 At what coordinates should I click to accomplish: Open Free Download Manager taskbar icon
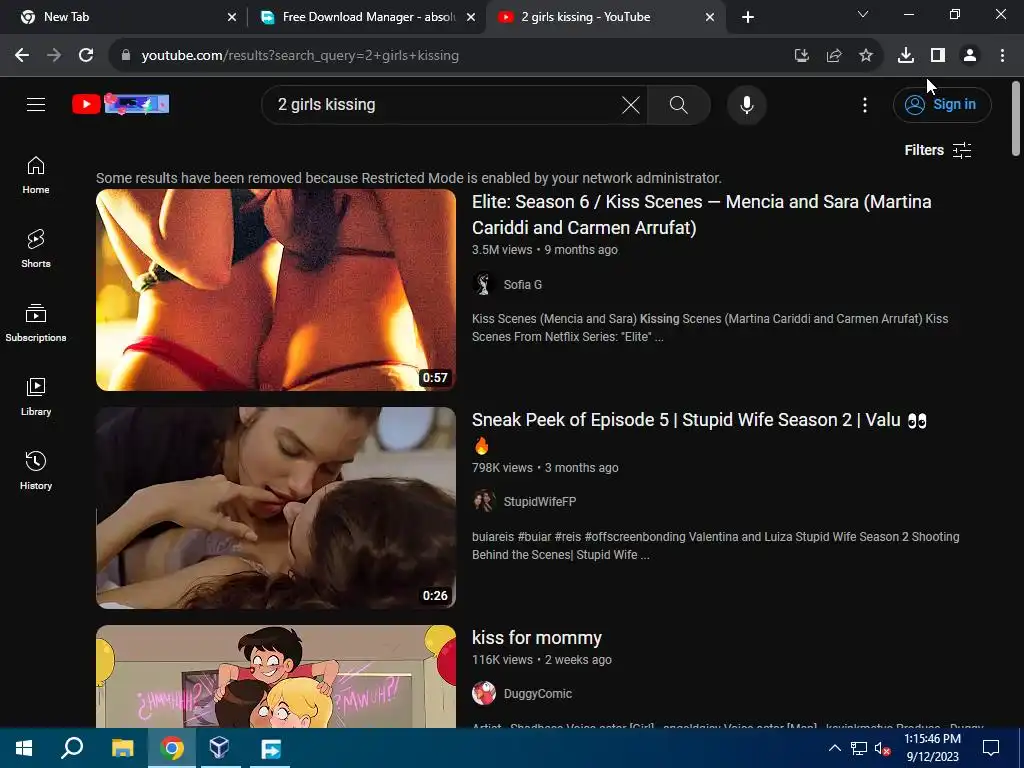(270, 748)
